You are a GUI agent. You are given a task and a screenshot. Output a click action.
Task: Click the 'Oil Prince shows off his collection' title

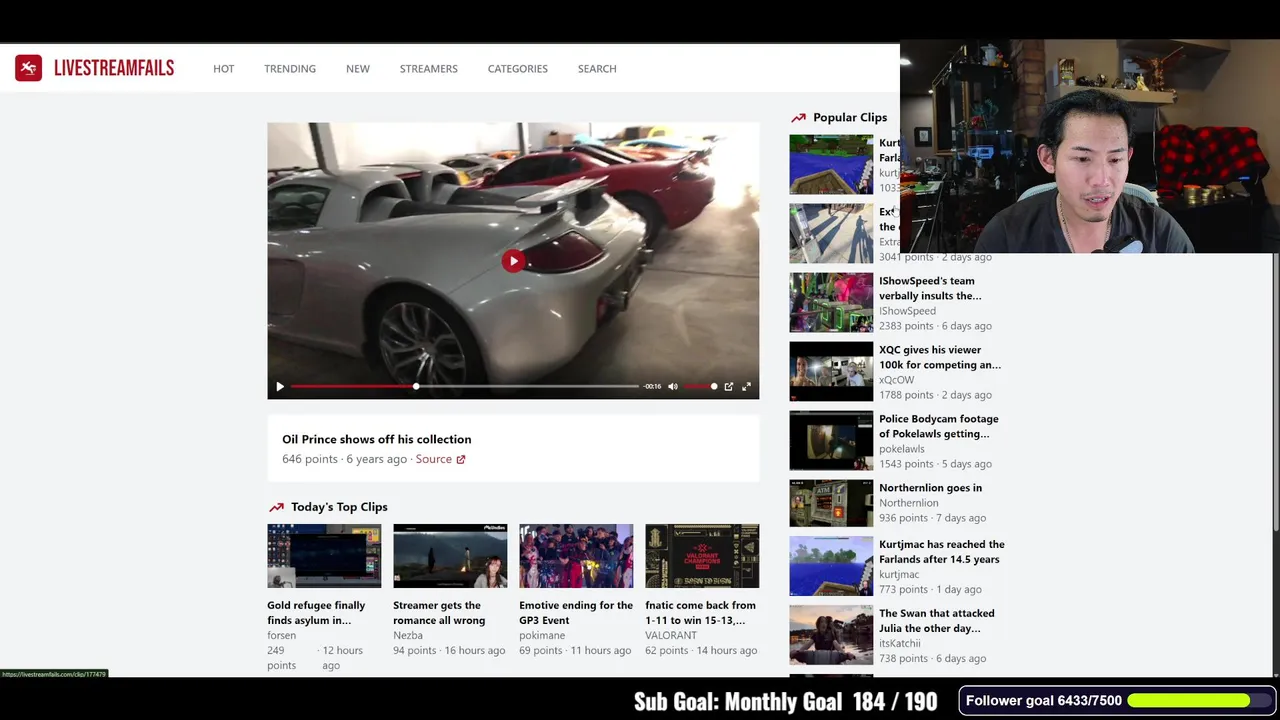pyautogui.click(x=376, y=439)
